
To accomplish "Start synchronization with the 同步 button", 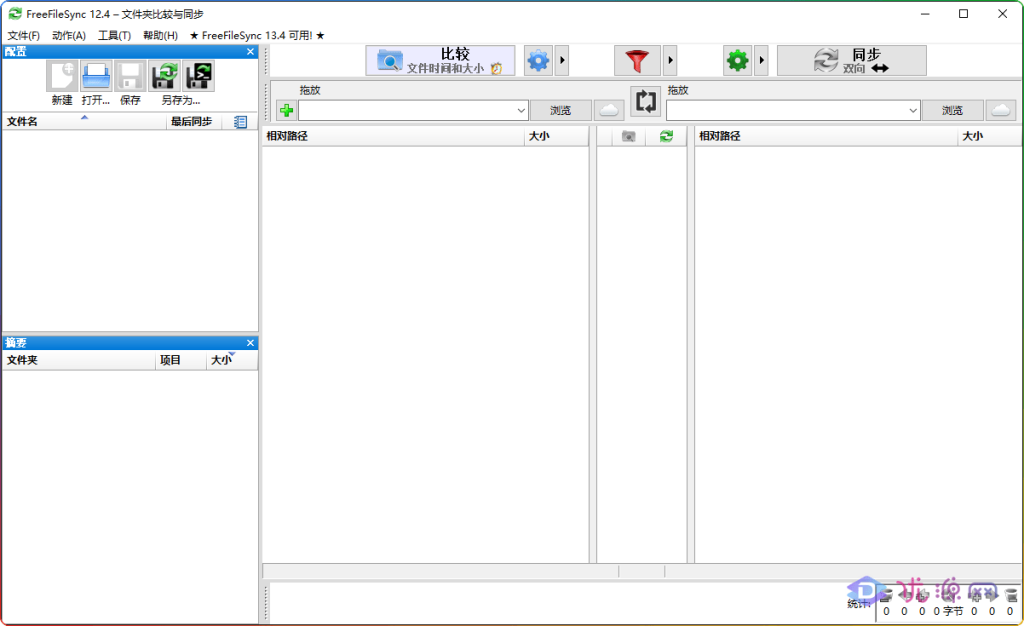I will [852, 61].
